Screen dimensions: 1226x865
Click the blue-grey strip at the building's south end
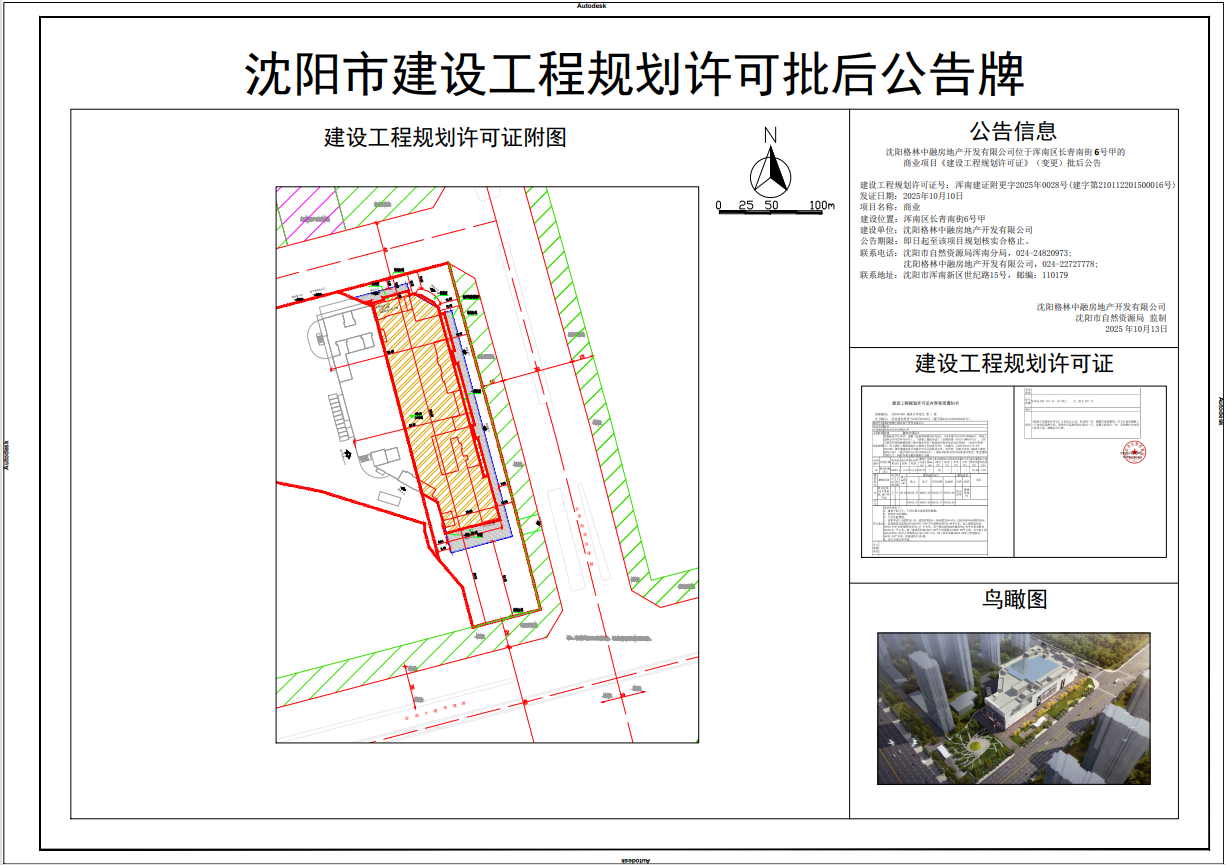click(x=478, y=538)
